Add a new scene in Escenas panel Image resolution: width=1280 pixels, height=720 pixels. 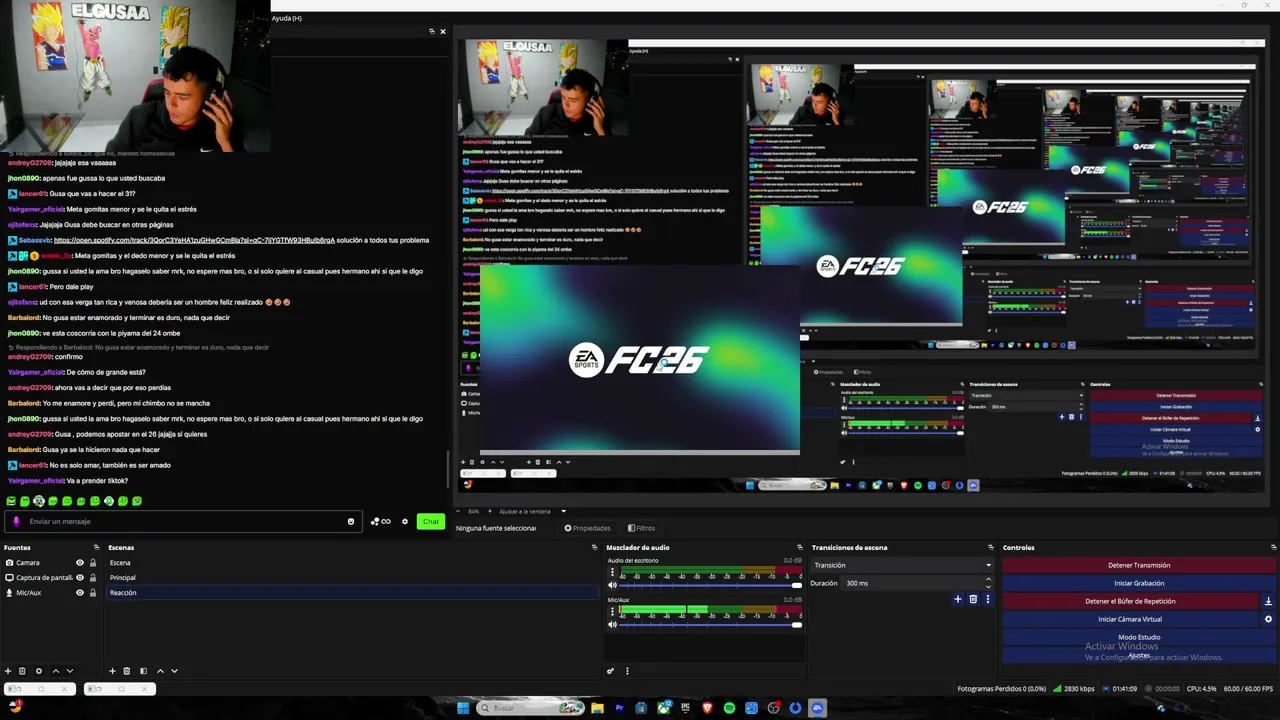tap(112, 671)
